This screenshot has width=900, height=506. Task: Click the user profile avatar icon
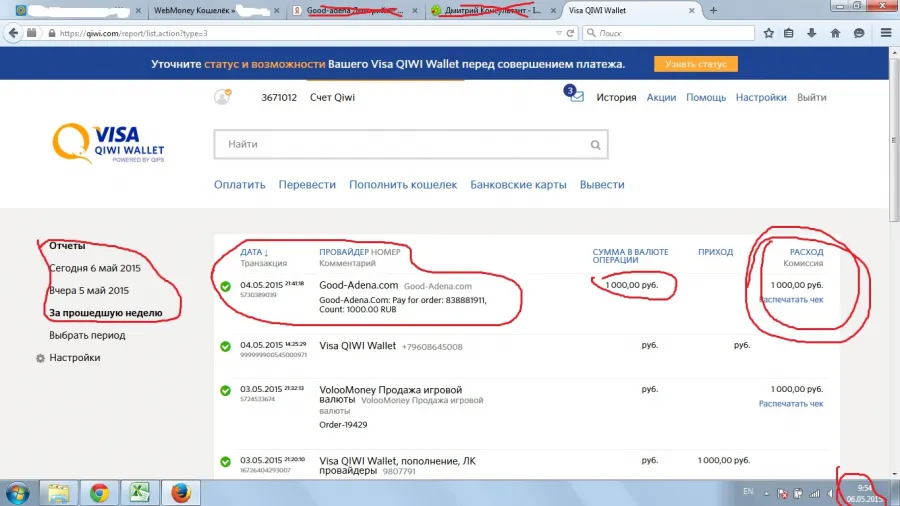click(x=222, y=97)
